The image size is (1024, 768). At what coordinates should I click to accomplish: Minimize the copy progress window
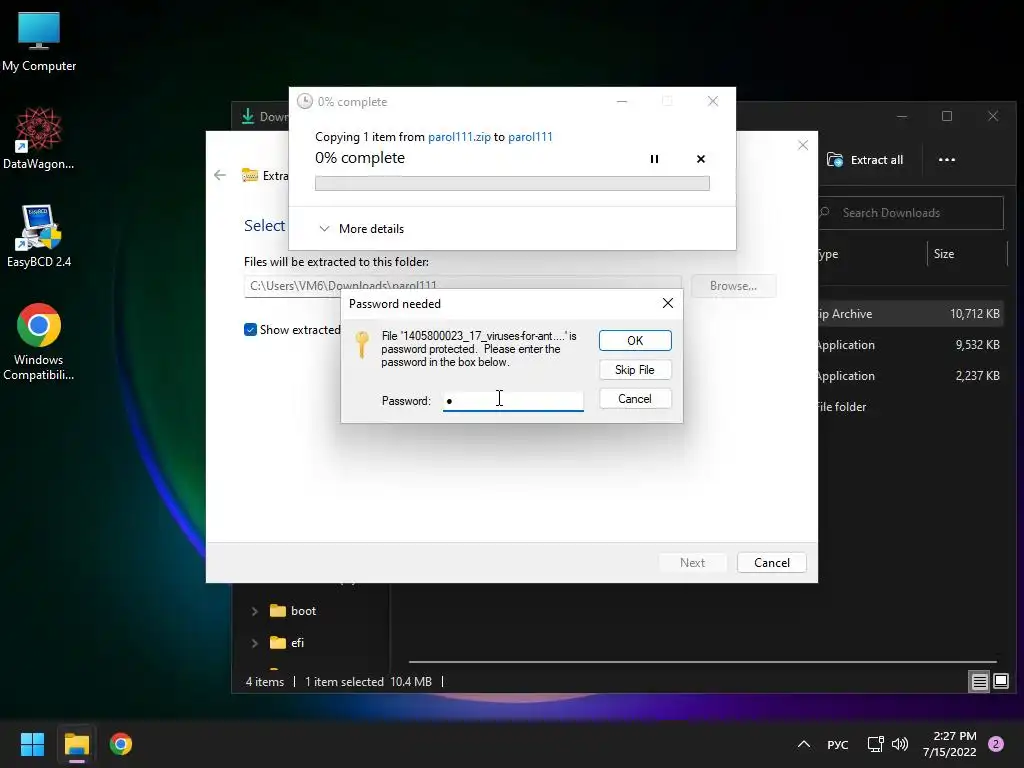pos(622,101)
